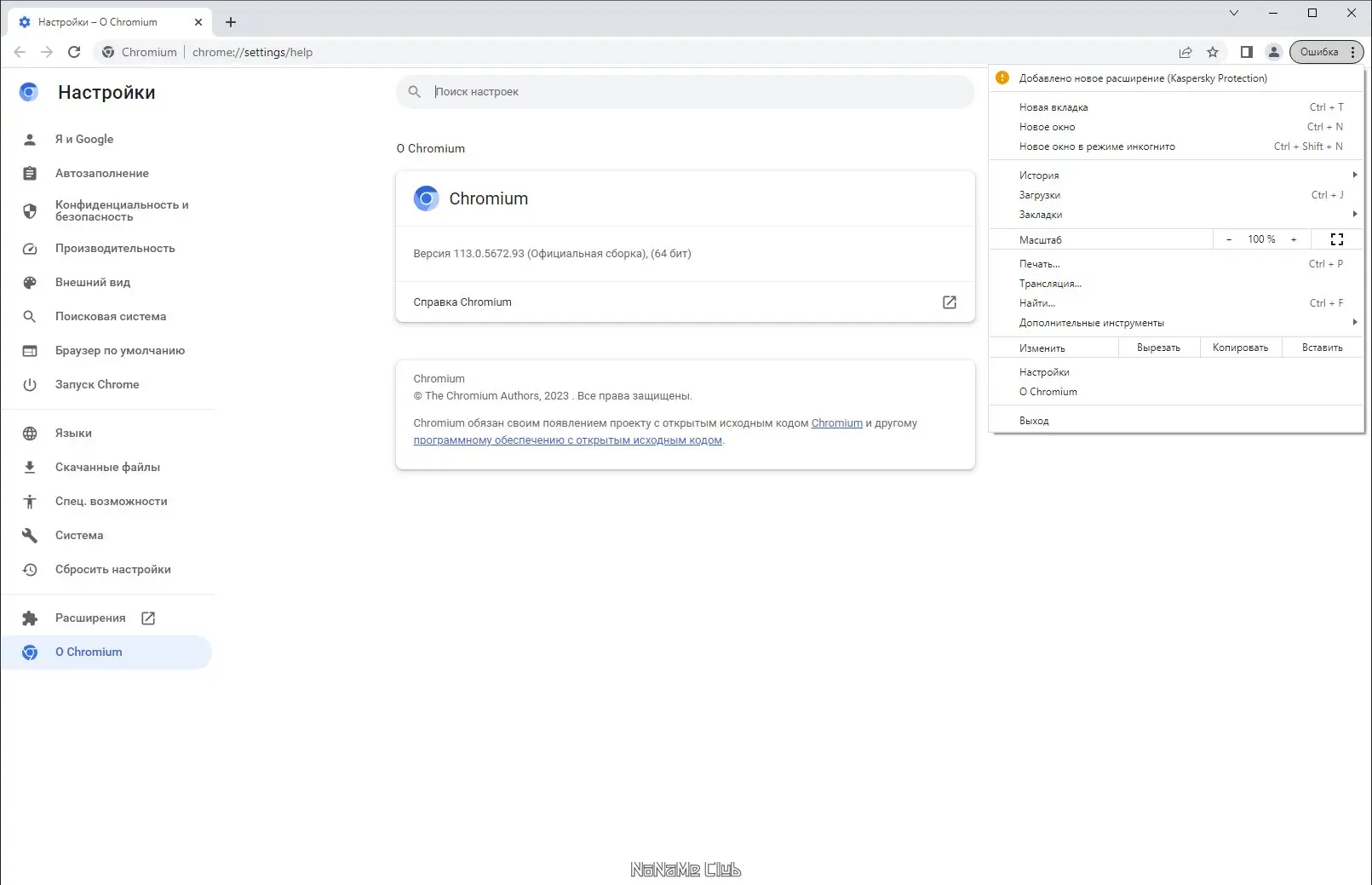1372x885 pixels.
Task: Open the profile avatar icon
Action: pos(1274,52)
